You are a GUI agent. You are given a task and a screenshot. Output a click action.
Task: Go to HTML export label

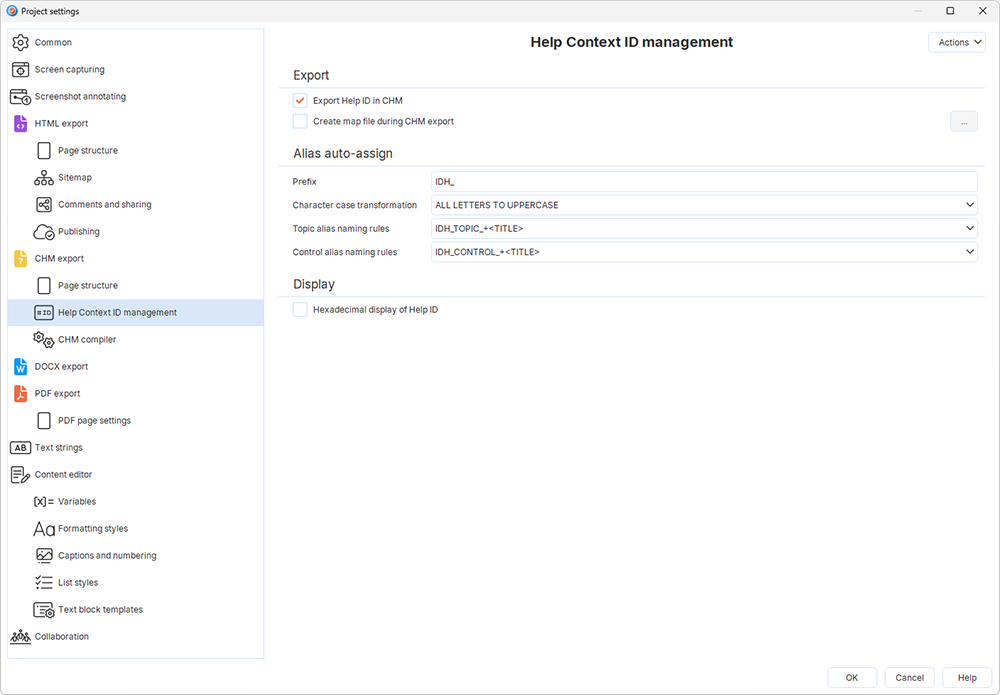point(61,124)
